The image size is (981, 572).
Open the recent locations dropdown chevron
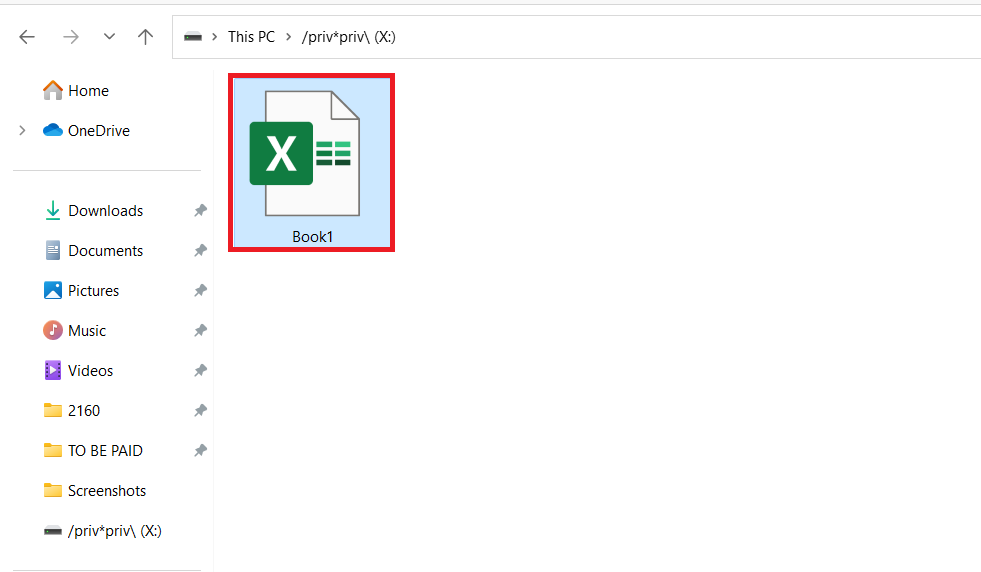click(109, 36)
